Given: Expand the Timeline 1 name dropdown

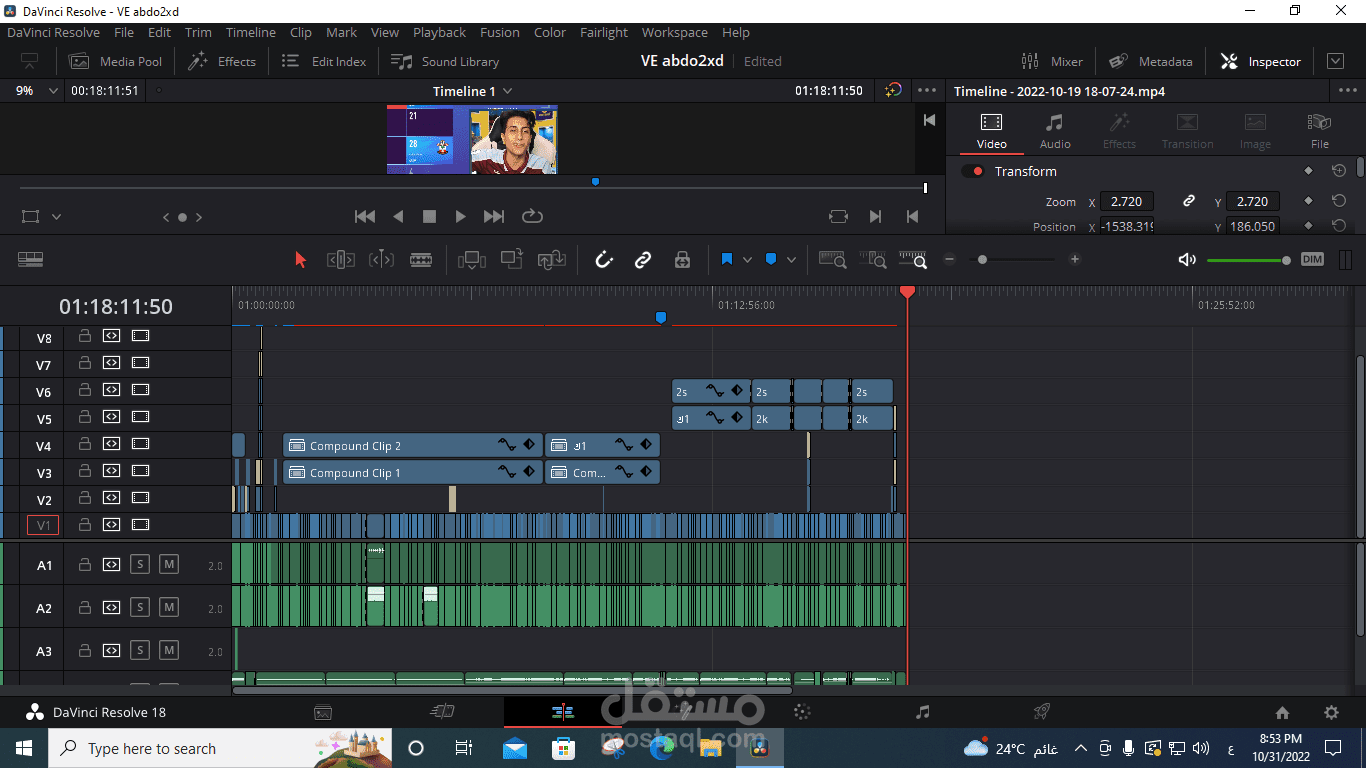Looking at the screenshot, I should coord(507,91).
